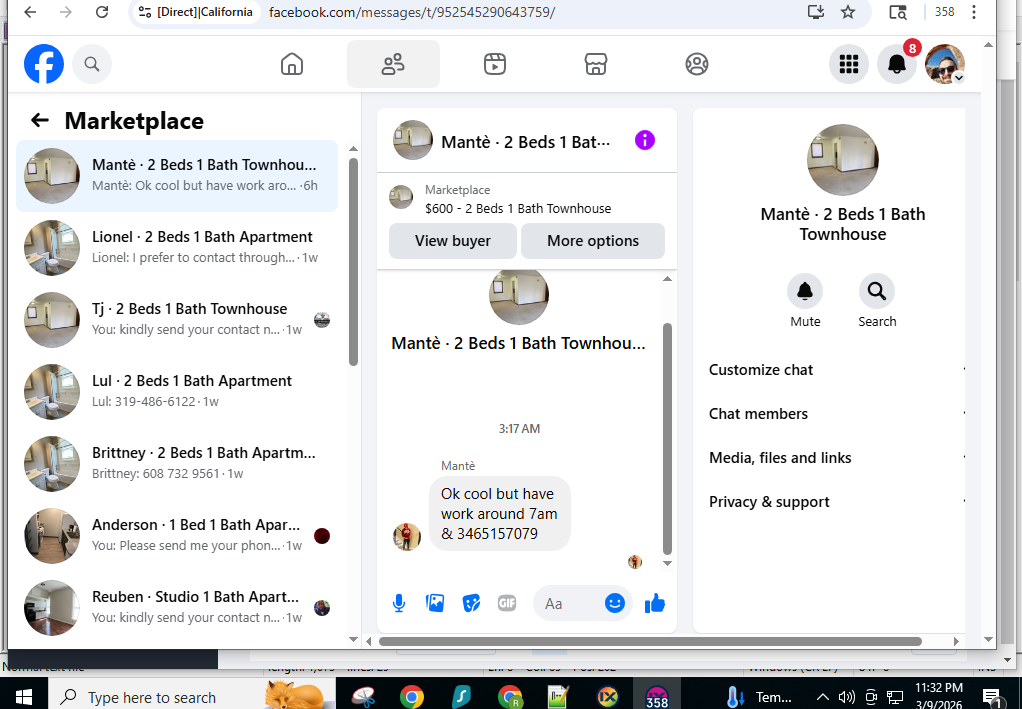Click the address bar URL
Viewport: 1022px width, 709px height.
(x=412, y=12)
